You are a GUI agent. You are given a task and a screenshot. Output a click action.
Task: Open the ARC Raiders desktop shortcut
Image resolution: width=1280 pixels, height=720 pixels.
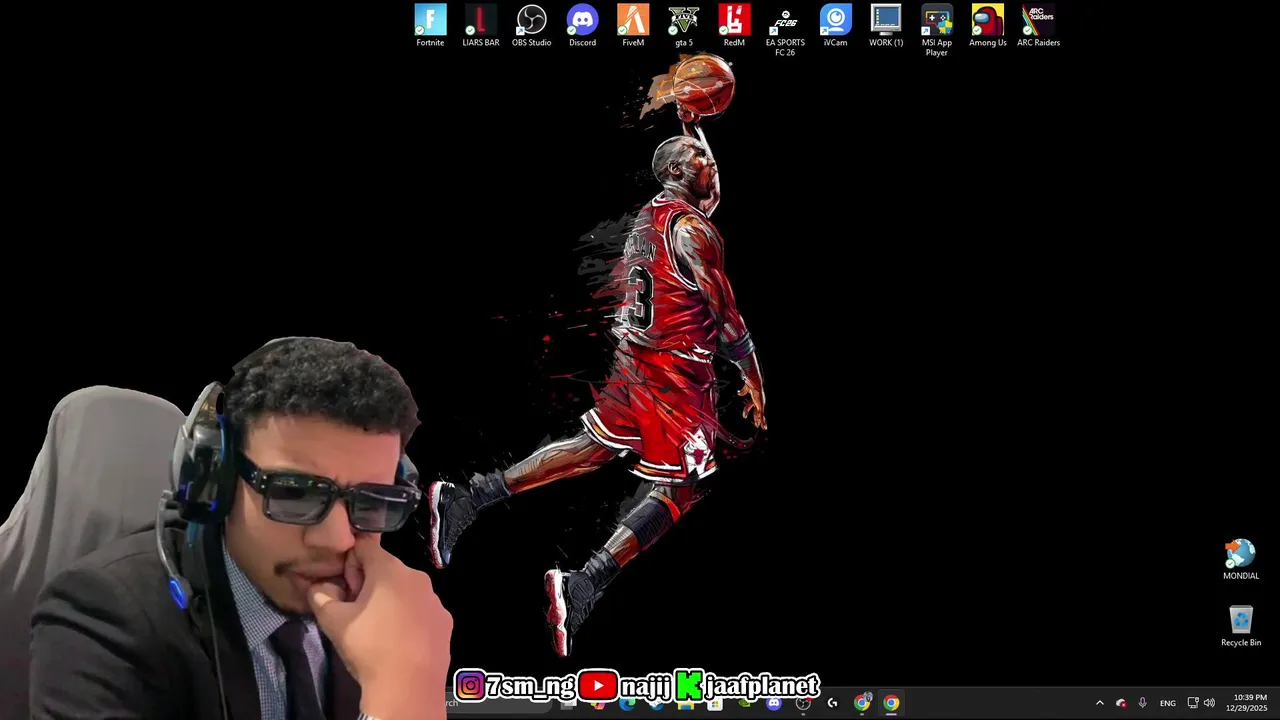1038,26
